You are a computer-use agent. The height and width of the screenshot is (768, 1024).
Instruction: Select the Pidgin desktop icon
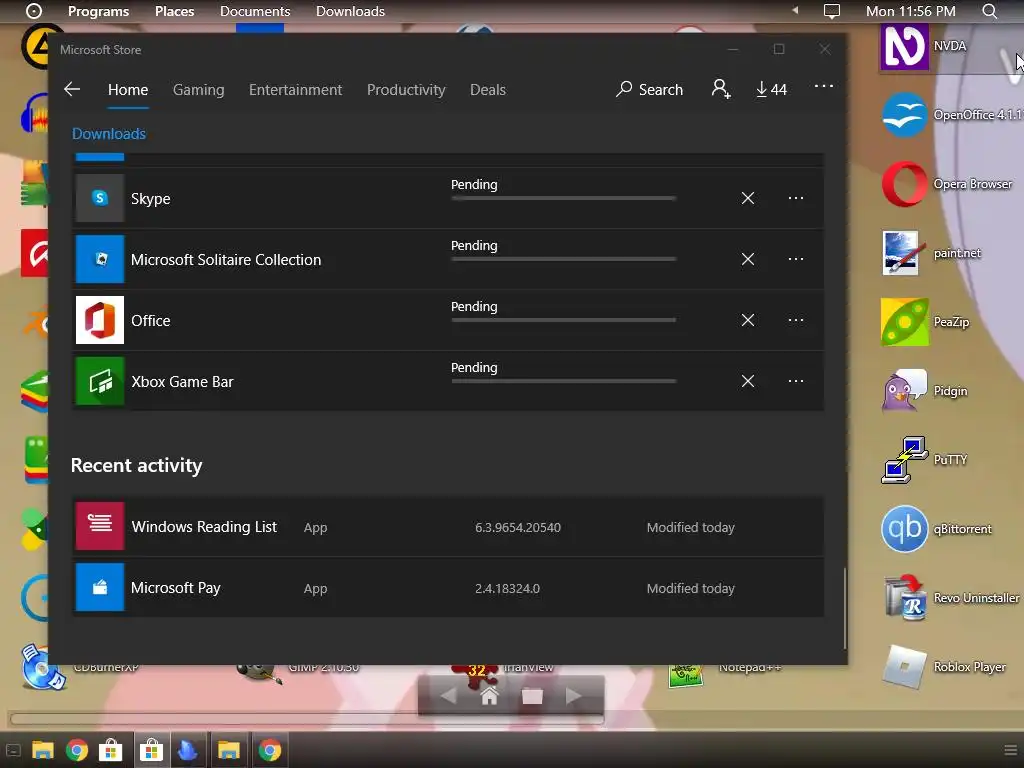point(904,391)
